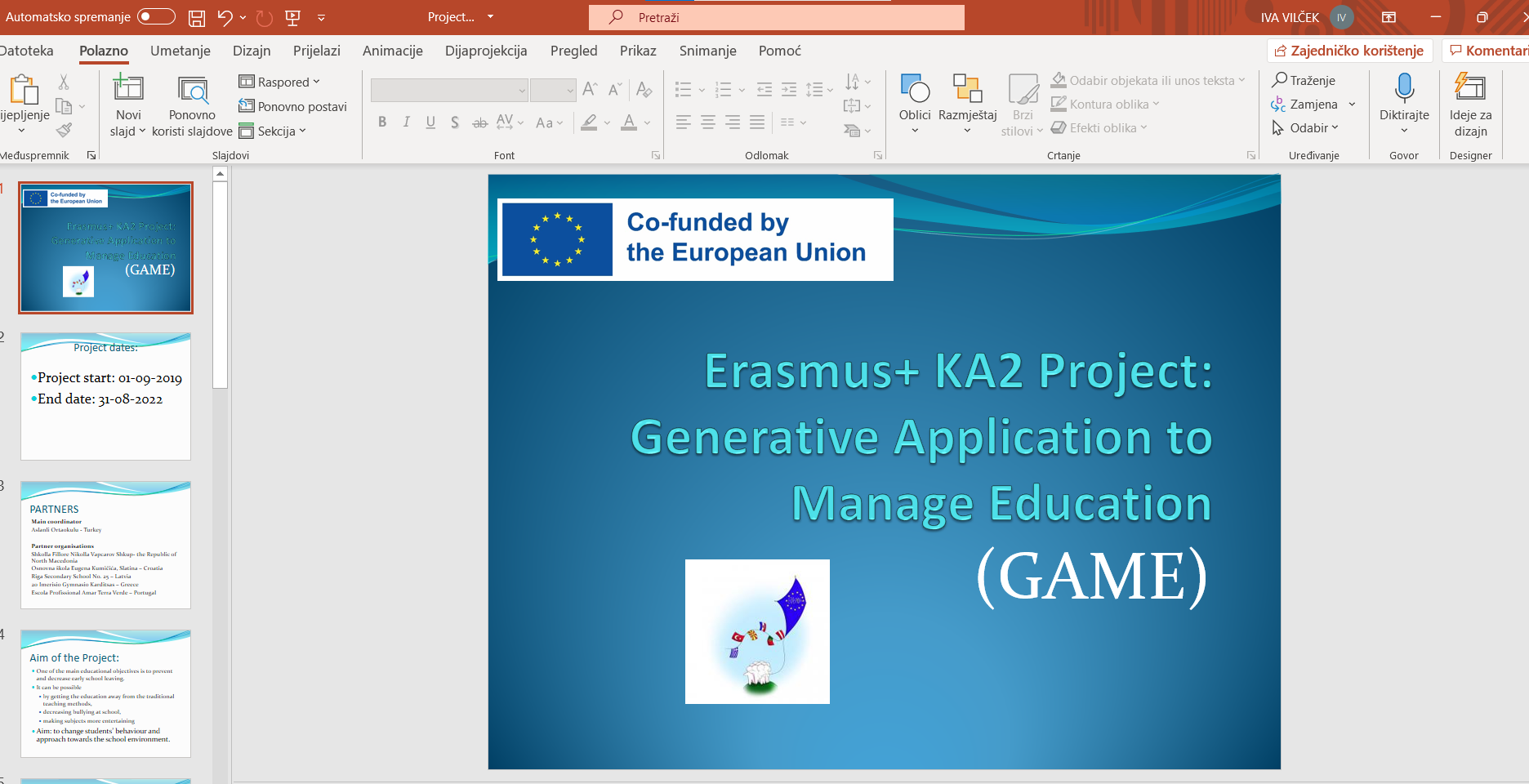Click the Bullets list icon

(684, 89)
